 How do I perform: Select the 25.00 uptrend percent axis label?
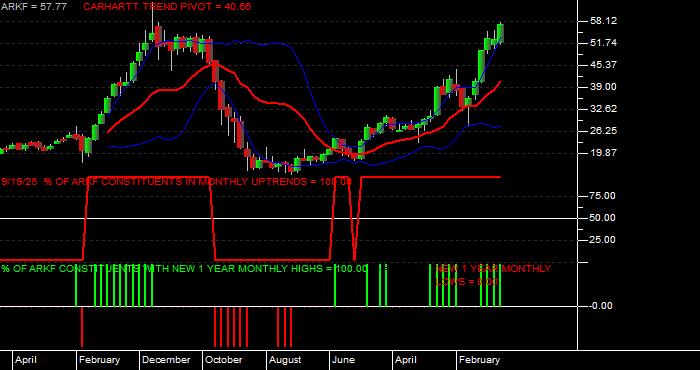(603, 240)
